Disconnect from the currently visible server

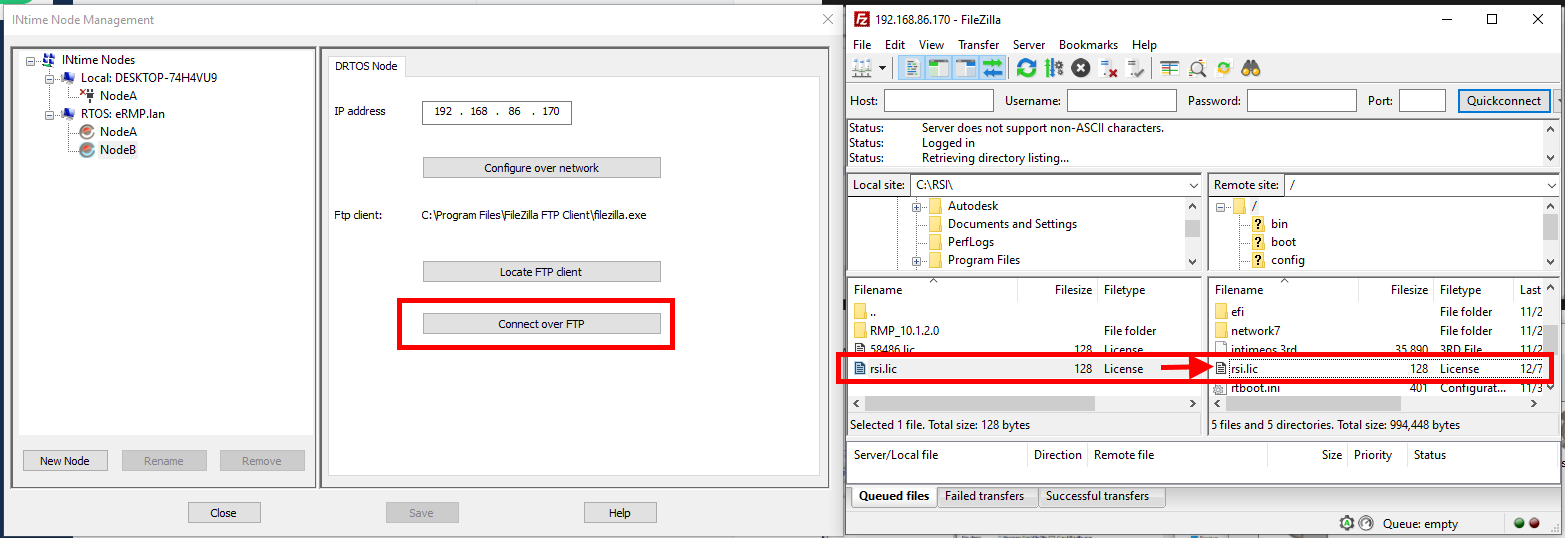[1108, 68]
